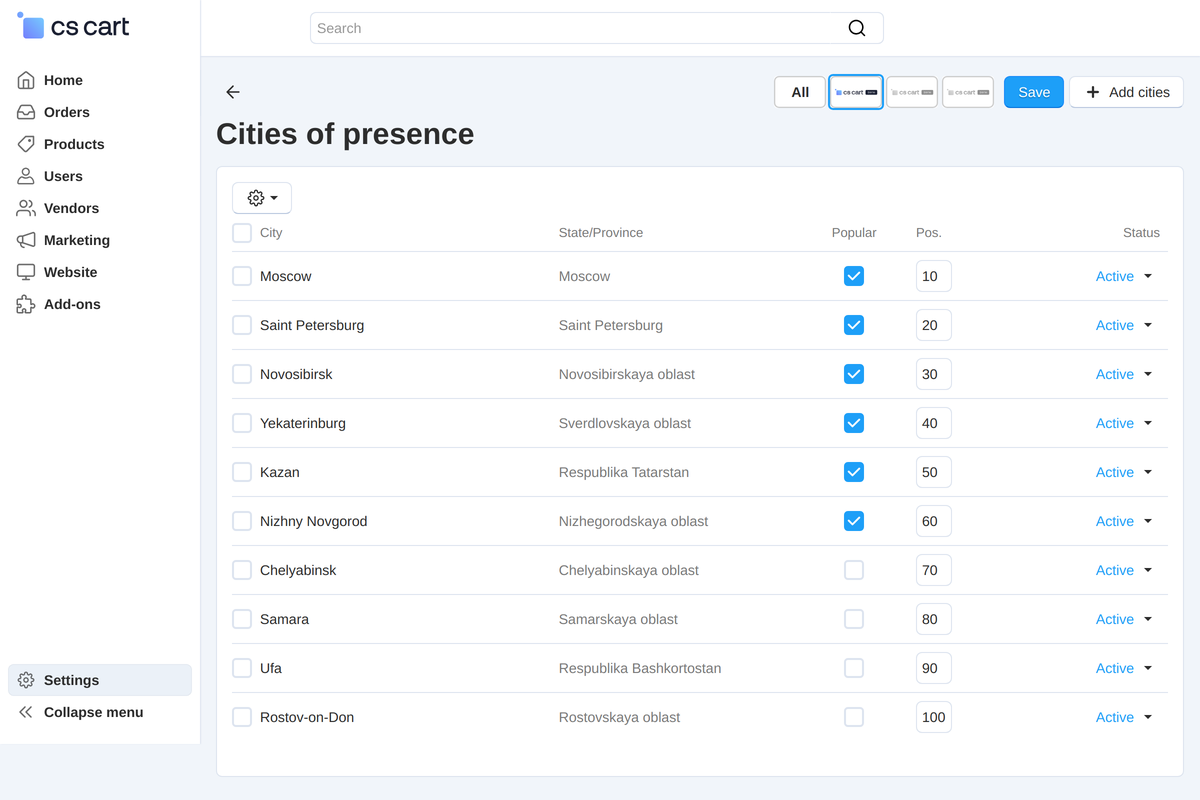
Task: Select the Saint Petersburg row checkbox
Action: pyautogui.click(x=242, y=325)
